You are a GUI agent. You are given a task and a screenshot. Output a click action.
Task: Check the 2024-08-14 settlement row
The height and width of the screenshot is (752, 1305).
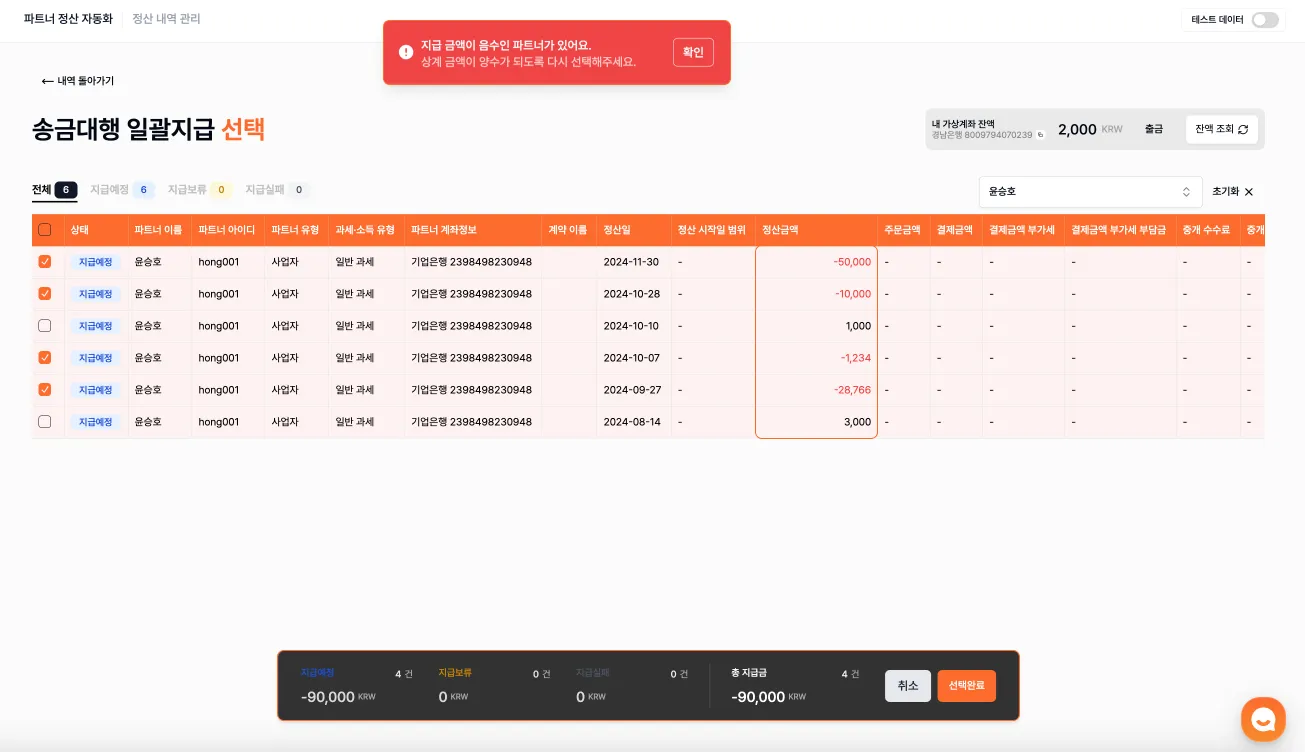(44, 421)
